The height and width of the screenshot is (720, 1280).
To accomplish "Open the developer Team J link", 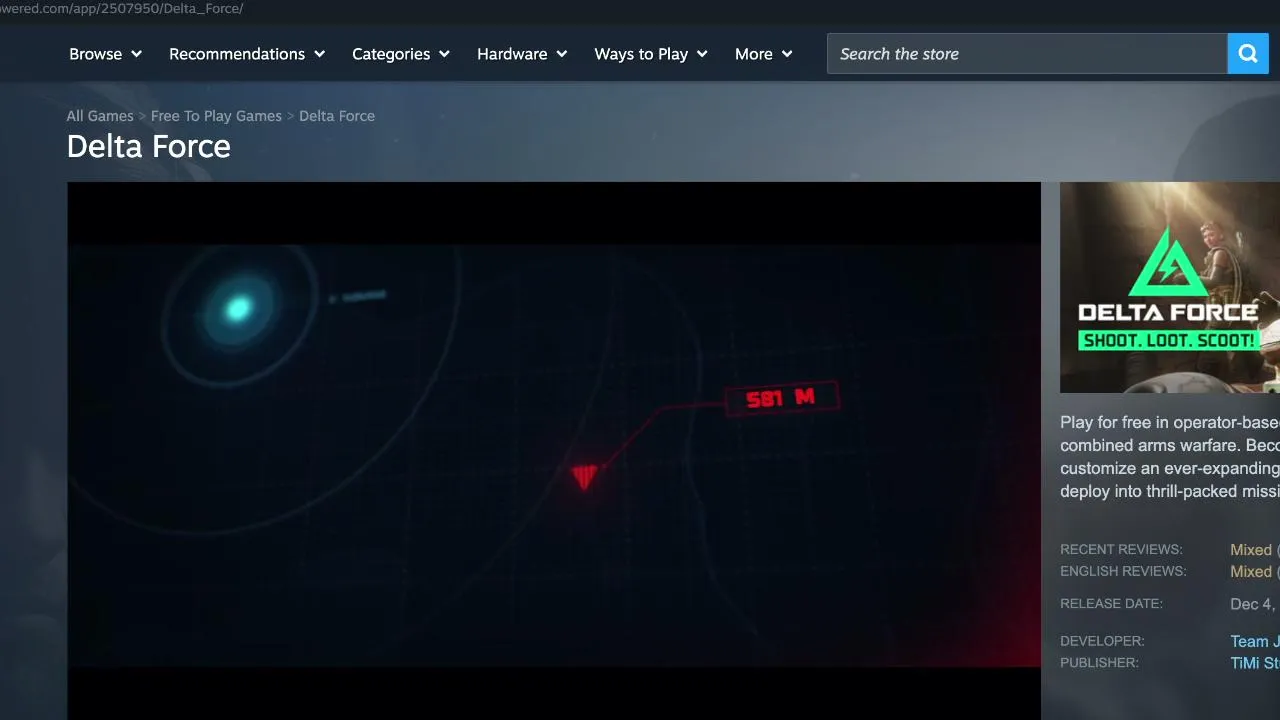I will [1255, 642].
